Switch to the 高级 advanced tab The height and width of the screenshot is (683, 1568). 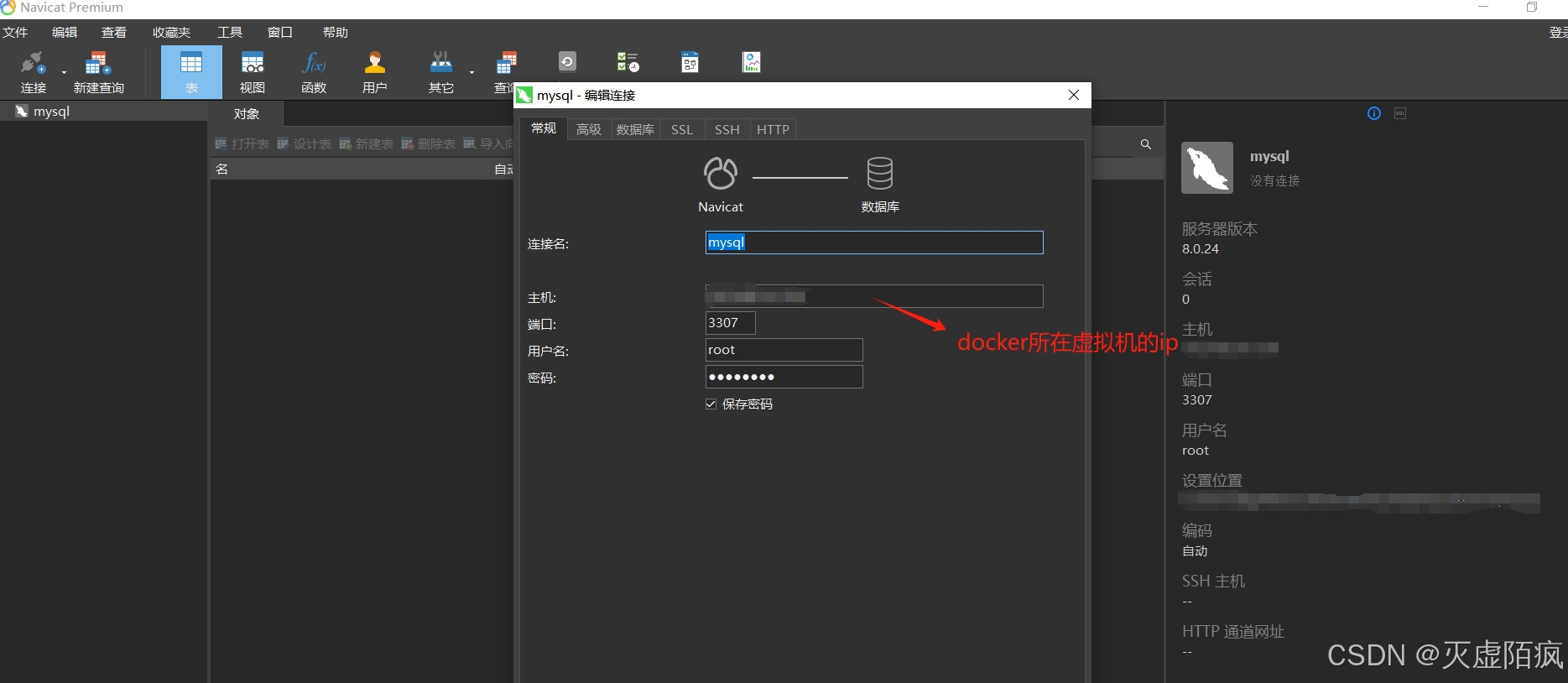coord(589,129)
